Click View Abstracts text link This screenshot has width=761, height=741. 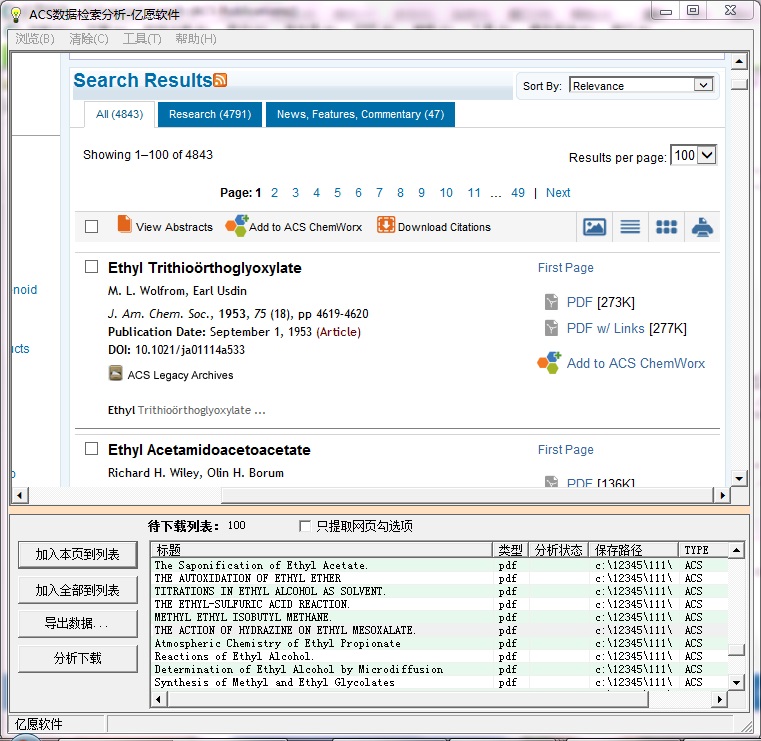[174, 227]
